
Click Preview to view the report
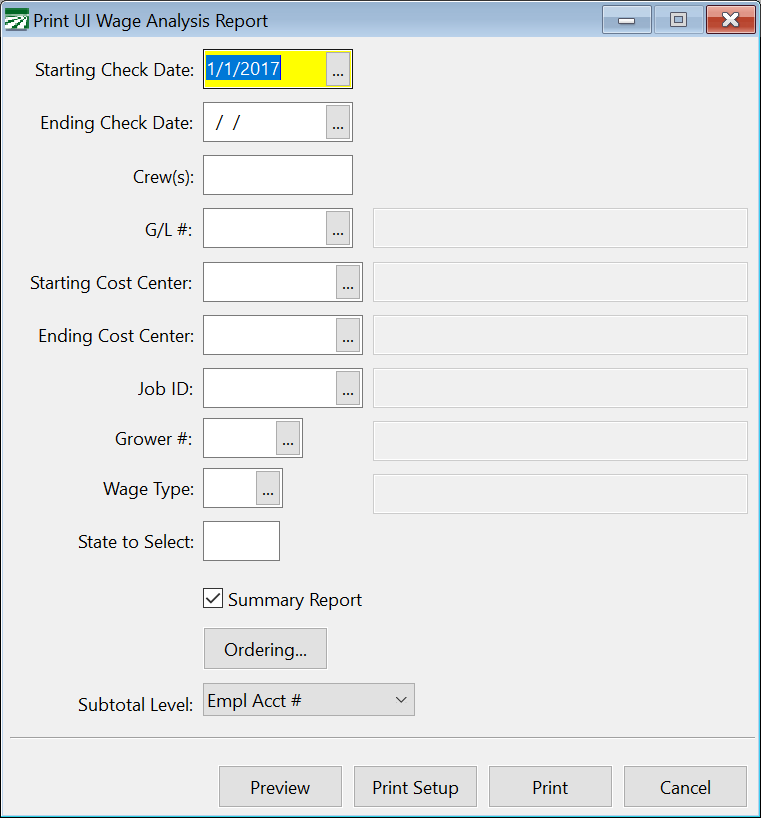(x=280, y=786)
